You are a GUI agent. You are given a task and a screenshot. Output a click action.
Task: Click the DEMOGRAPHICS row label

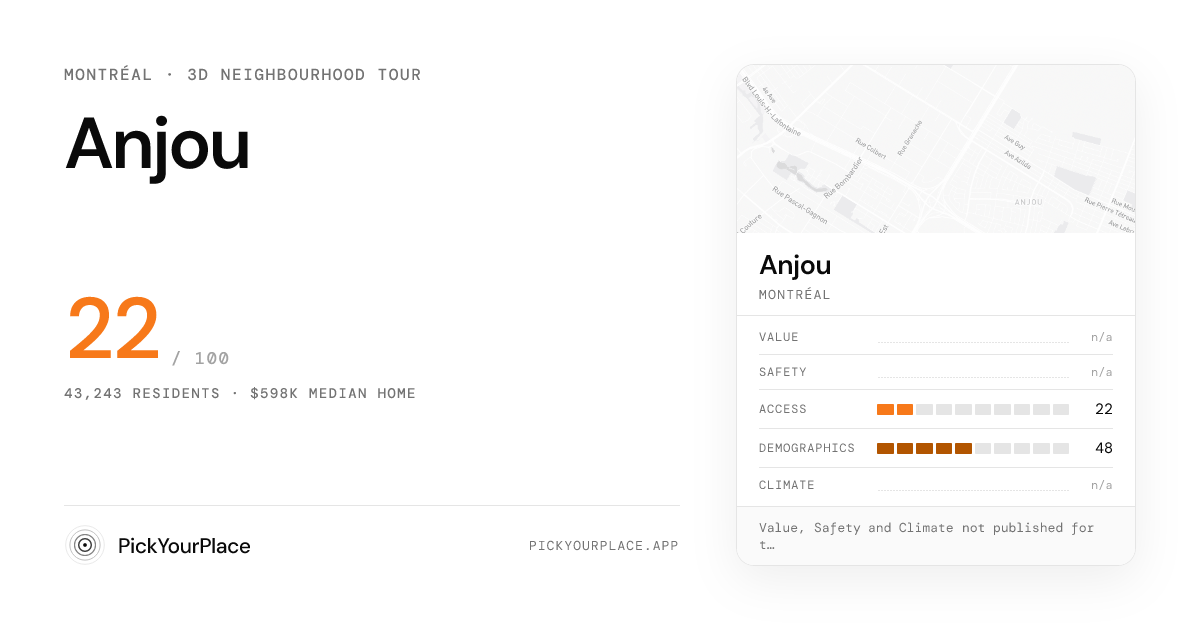tap(807, 448)
